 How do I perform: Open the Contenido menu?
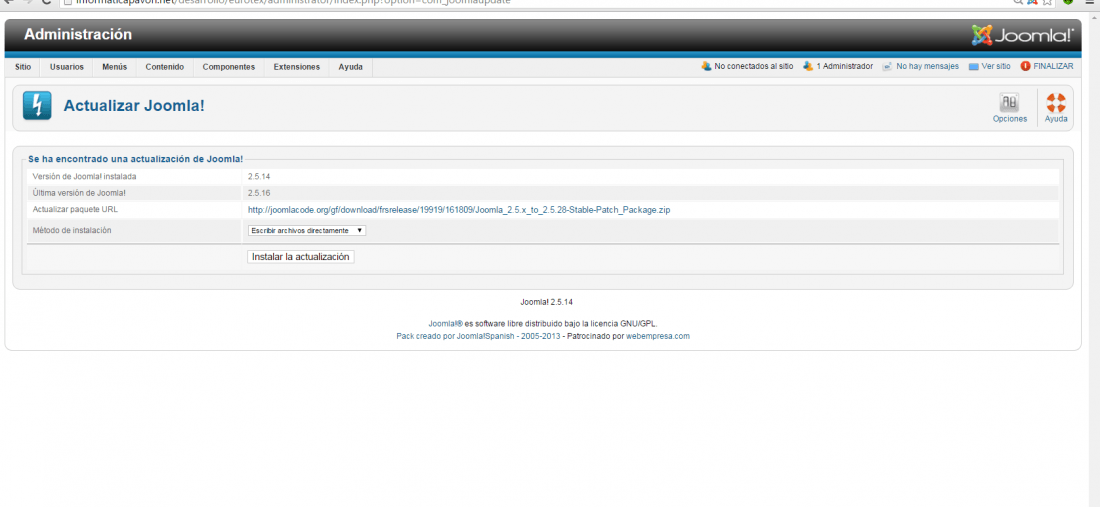(165, 67)
